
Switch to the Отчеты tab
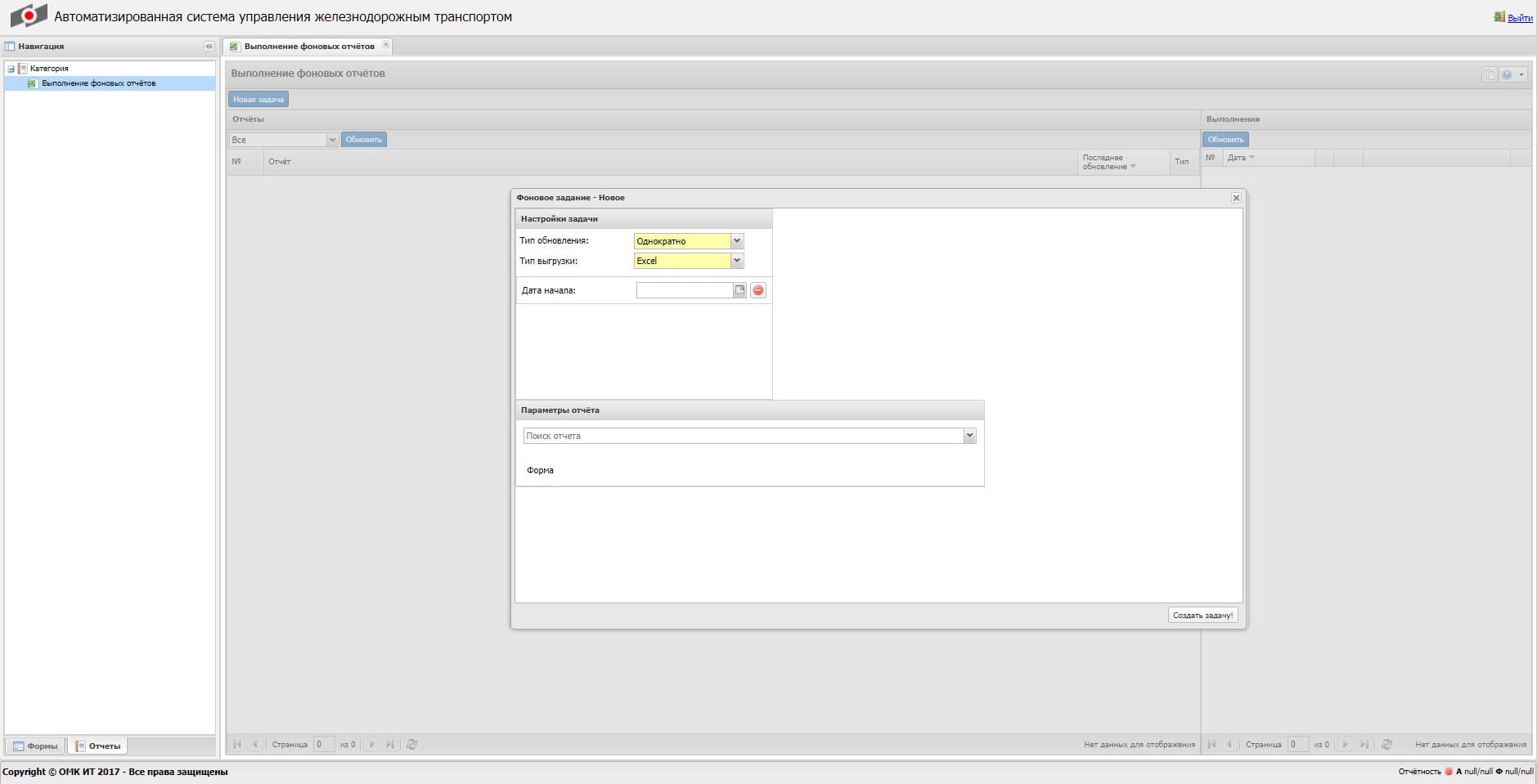click(x=98, y=746)
